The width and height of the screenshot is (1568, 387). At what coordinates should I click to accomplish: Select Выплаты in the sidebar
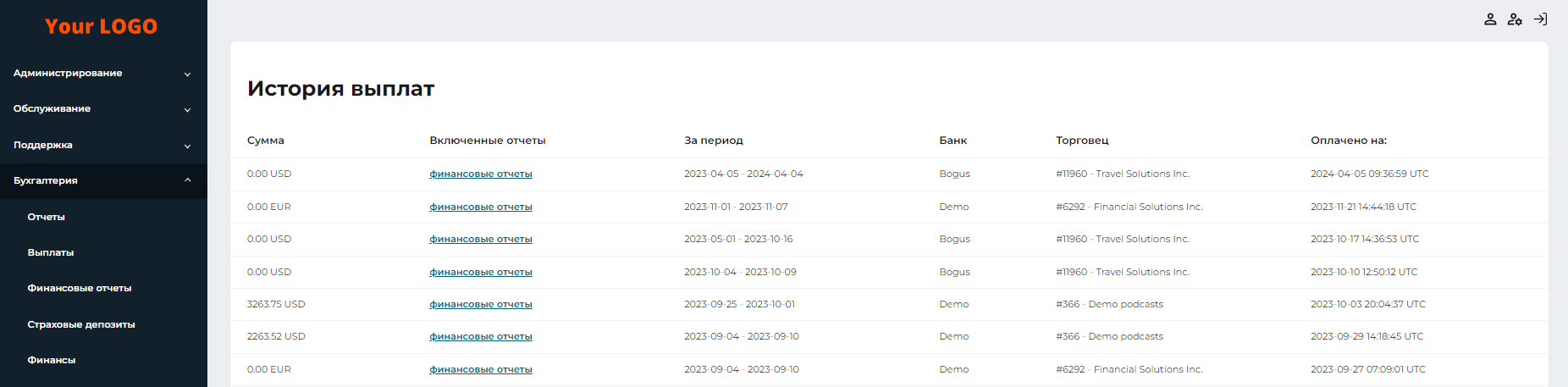[x=51, y=252]
